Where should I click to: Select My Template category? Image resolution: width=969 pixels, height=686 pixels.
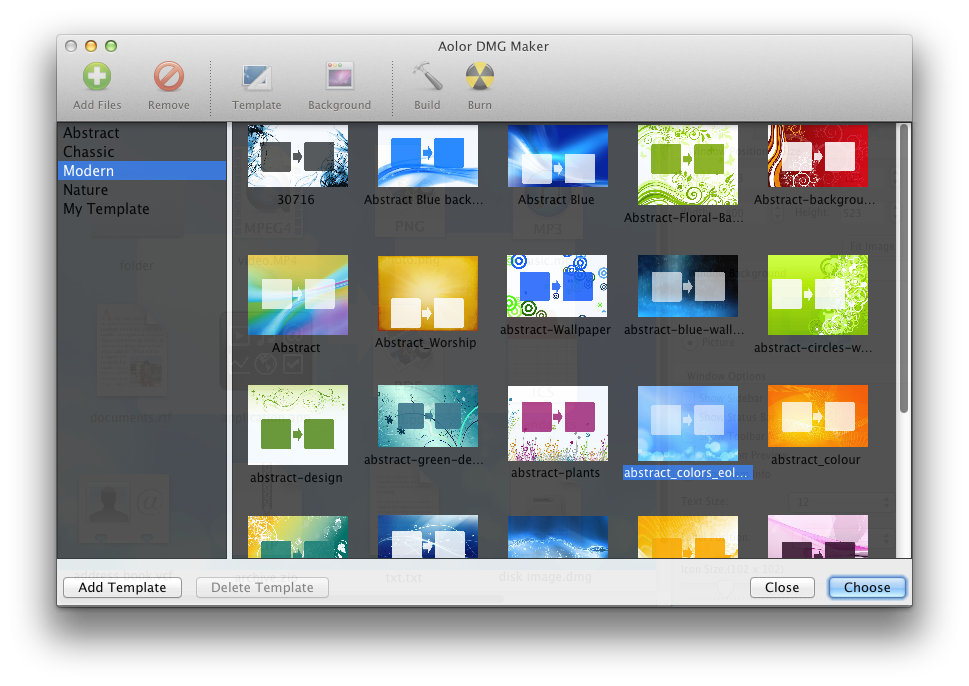click(x=106, y=209)
